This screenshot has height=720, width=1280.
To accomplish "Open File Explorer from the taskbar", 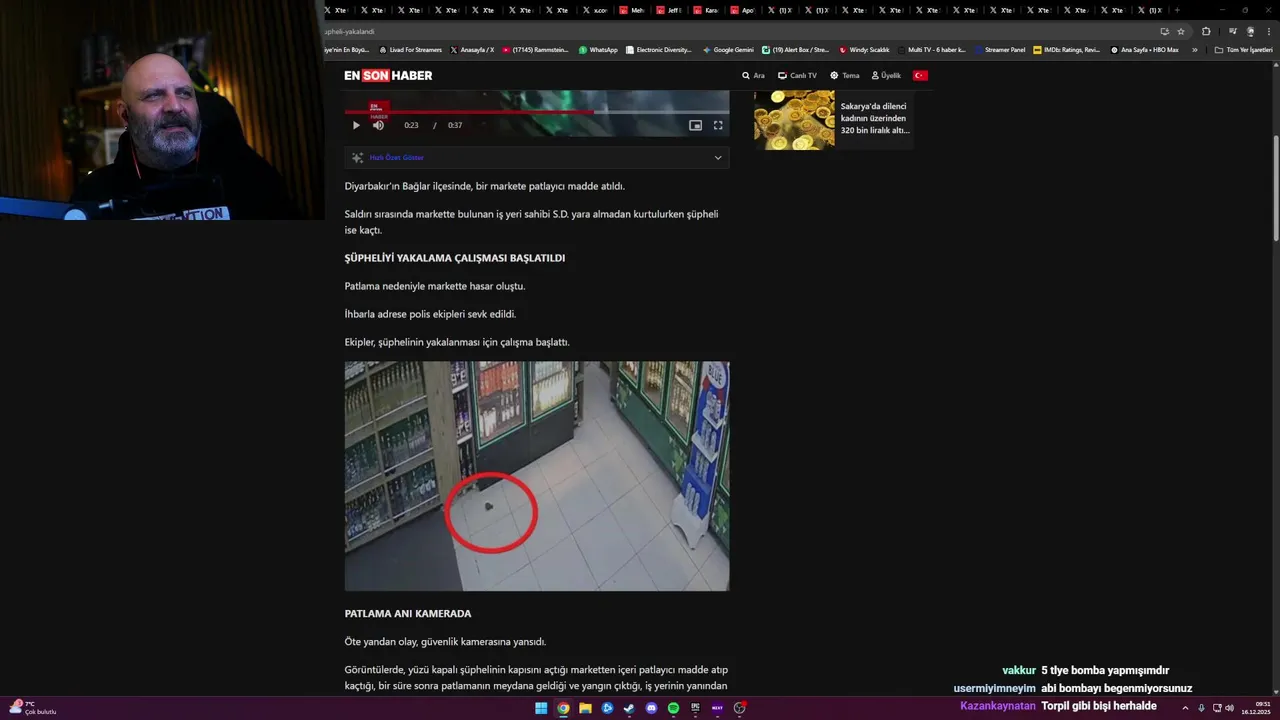I will (585, 708).
